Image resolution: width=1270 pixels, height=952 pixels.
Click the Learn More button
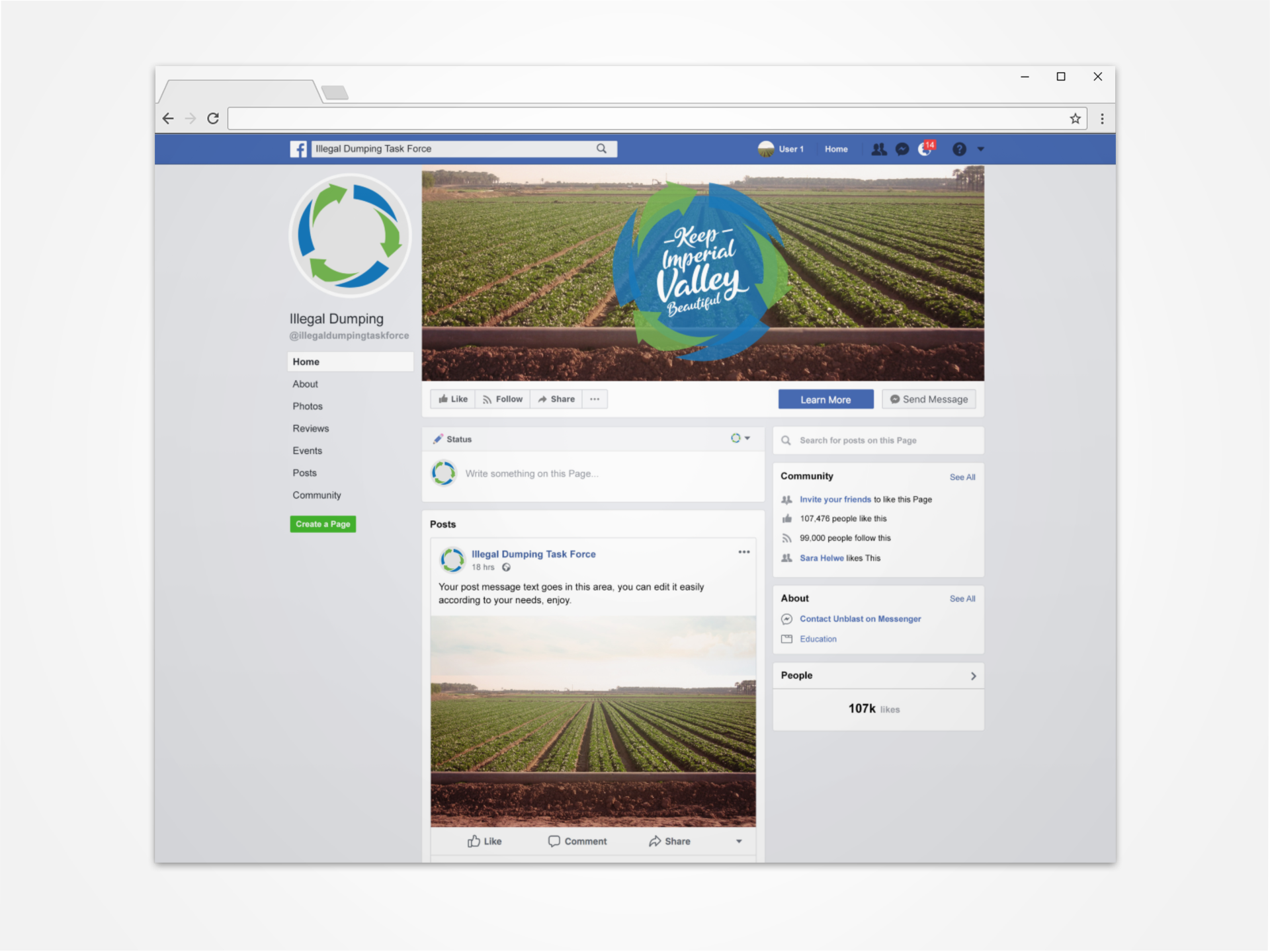[825, 399]
